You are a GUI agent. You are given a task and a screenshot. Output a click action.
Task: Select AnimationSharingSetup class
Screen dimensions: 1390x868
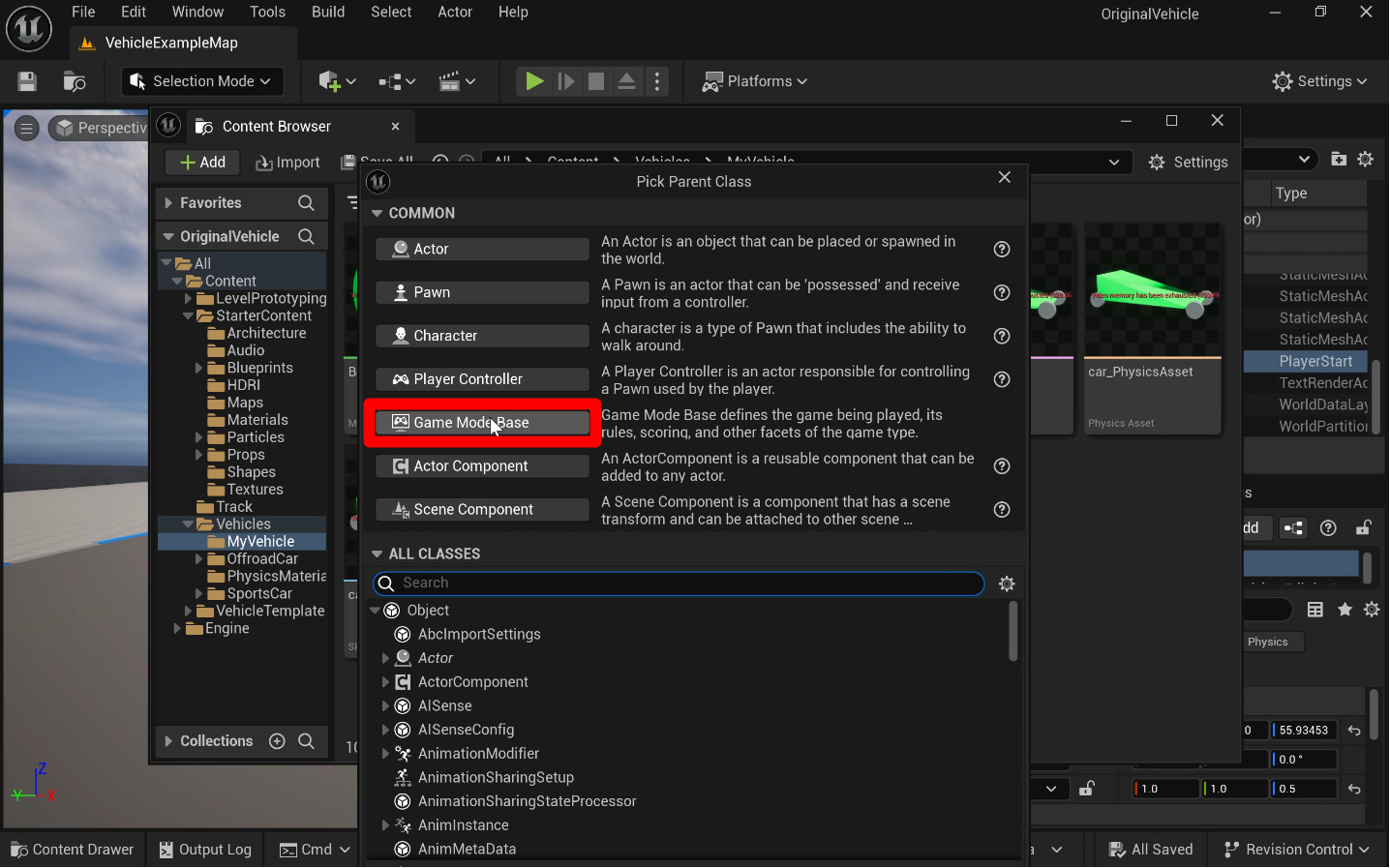click(x=496, y=778)
